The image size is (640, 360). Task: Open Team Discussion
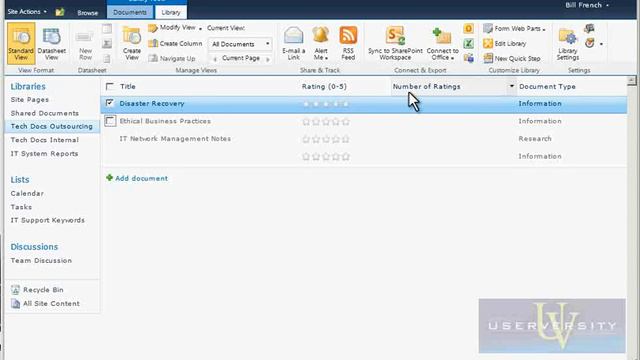click(x=41, y=260)
